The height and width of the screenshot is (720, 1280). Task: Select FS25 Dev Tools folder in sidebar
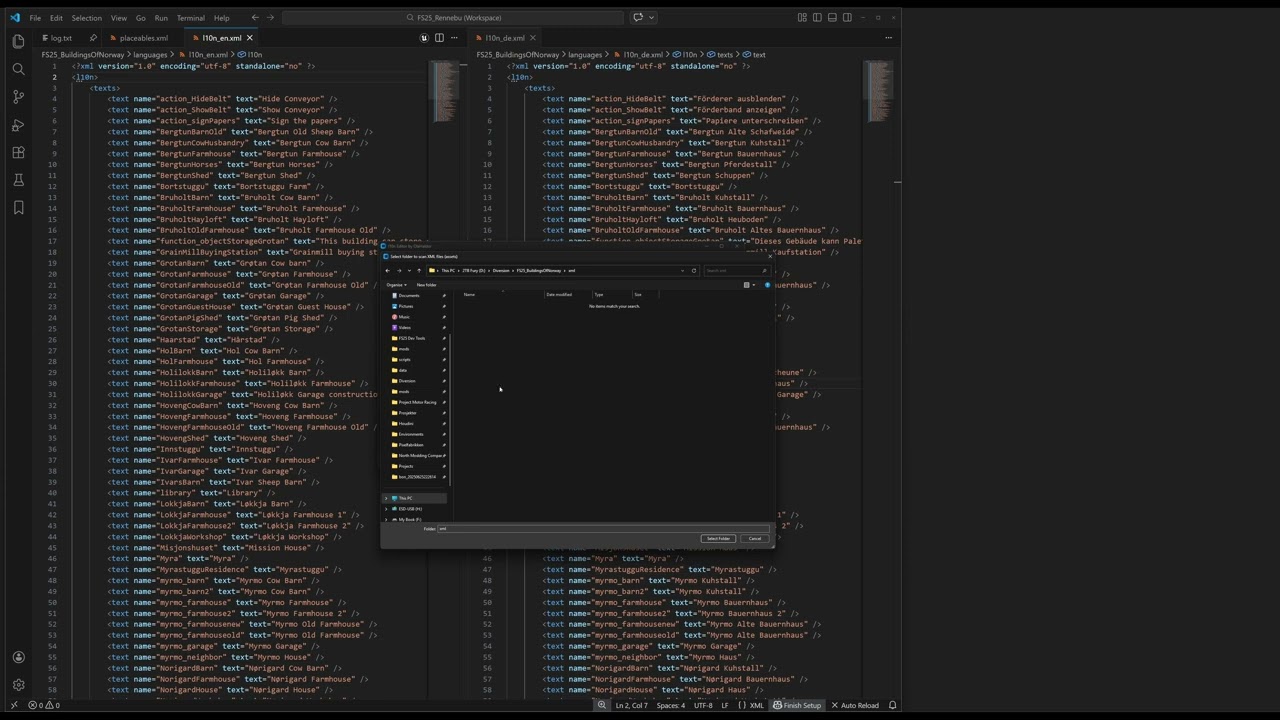(x=412, y=338)
